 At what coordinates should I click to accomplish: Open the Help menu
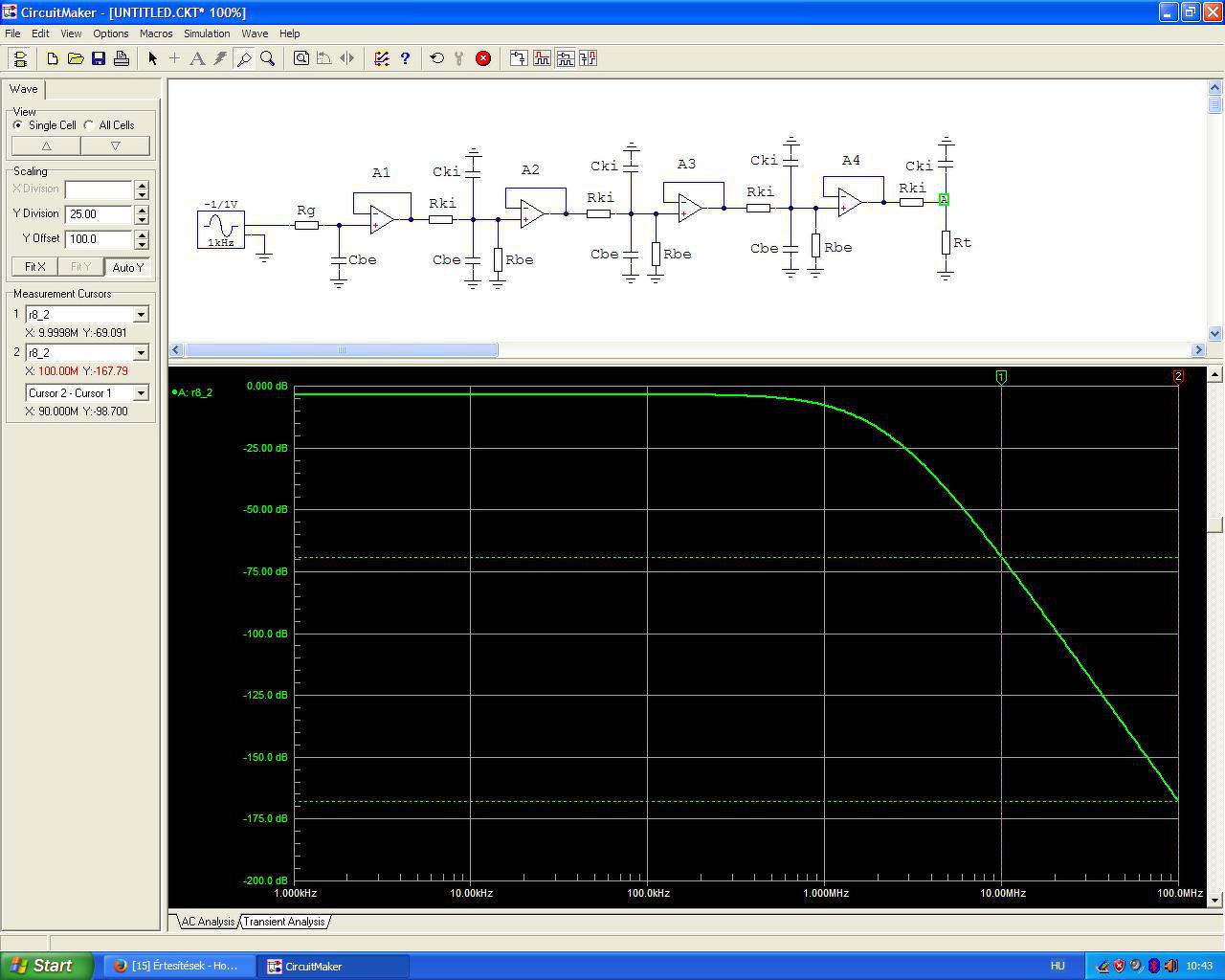(x=289, y=33)
